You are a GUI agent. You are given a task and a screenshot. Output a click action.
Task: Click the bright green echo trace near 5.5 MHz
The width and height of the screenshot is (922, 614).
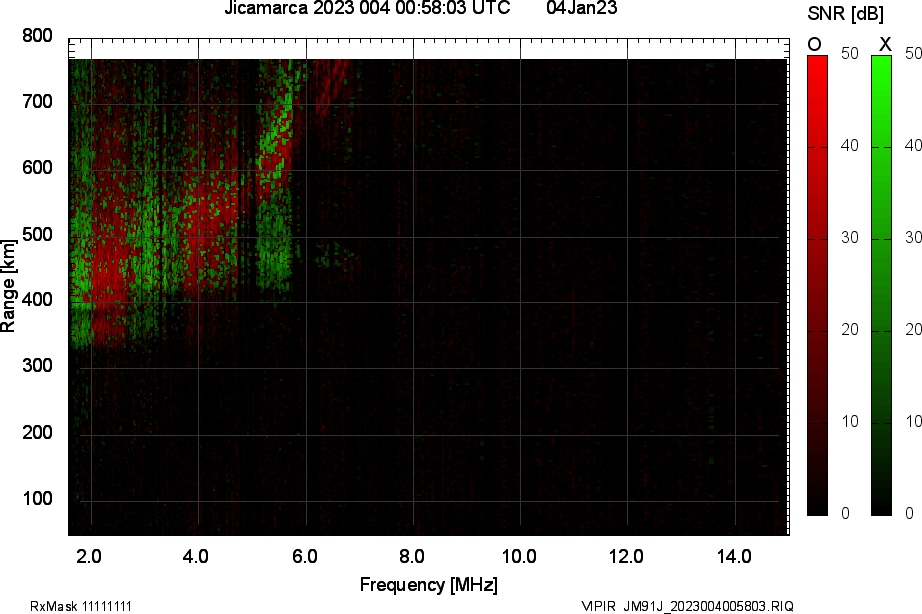(278, 135)
